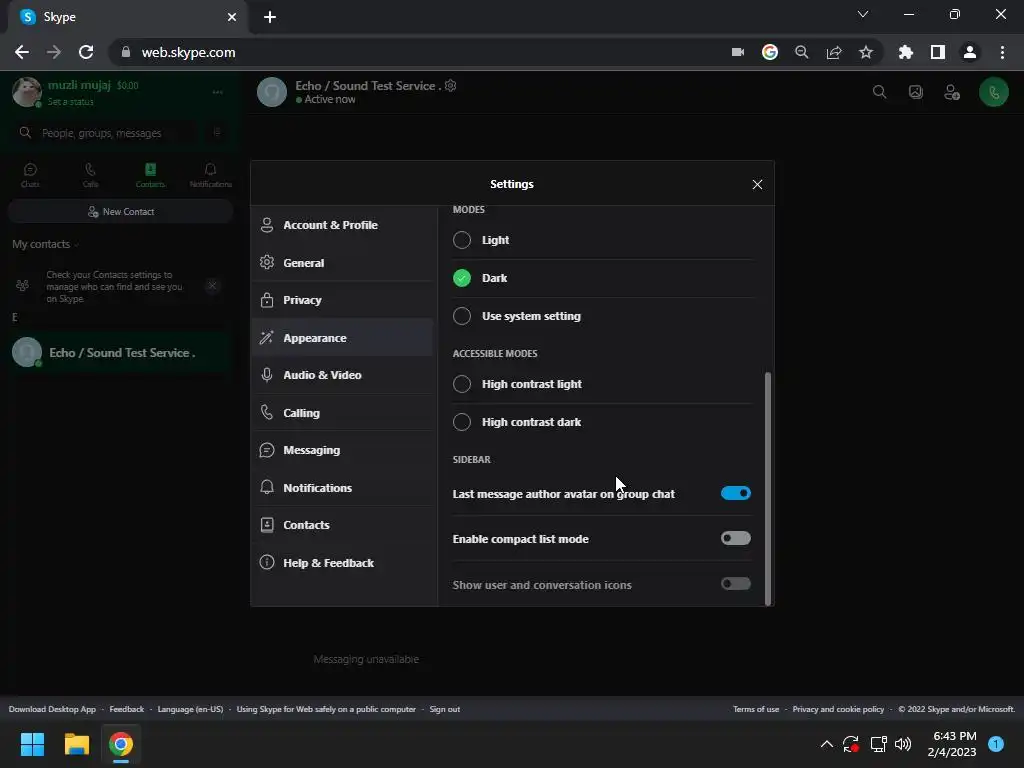Go back in browser history
The width and height of the screenshot is (1024, 768).
22,52
